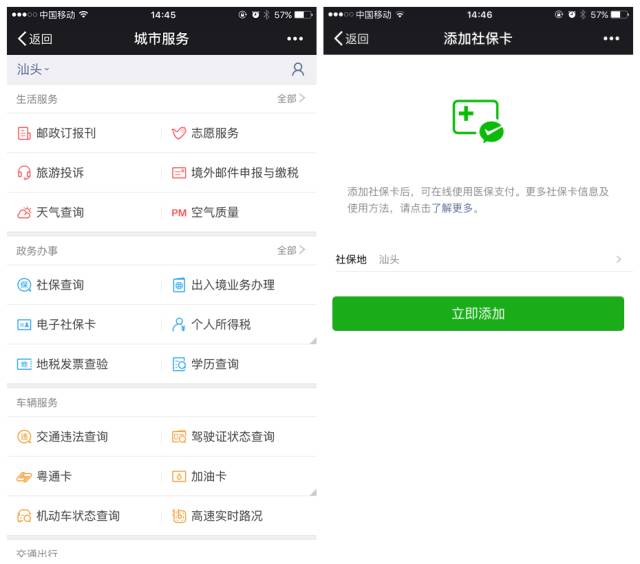Select the 高速实时路况 entry text
This screenshot has width=640, height=564.
[x=227, y=516]
